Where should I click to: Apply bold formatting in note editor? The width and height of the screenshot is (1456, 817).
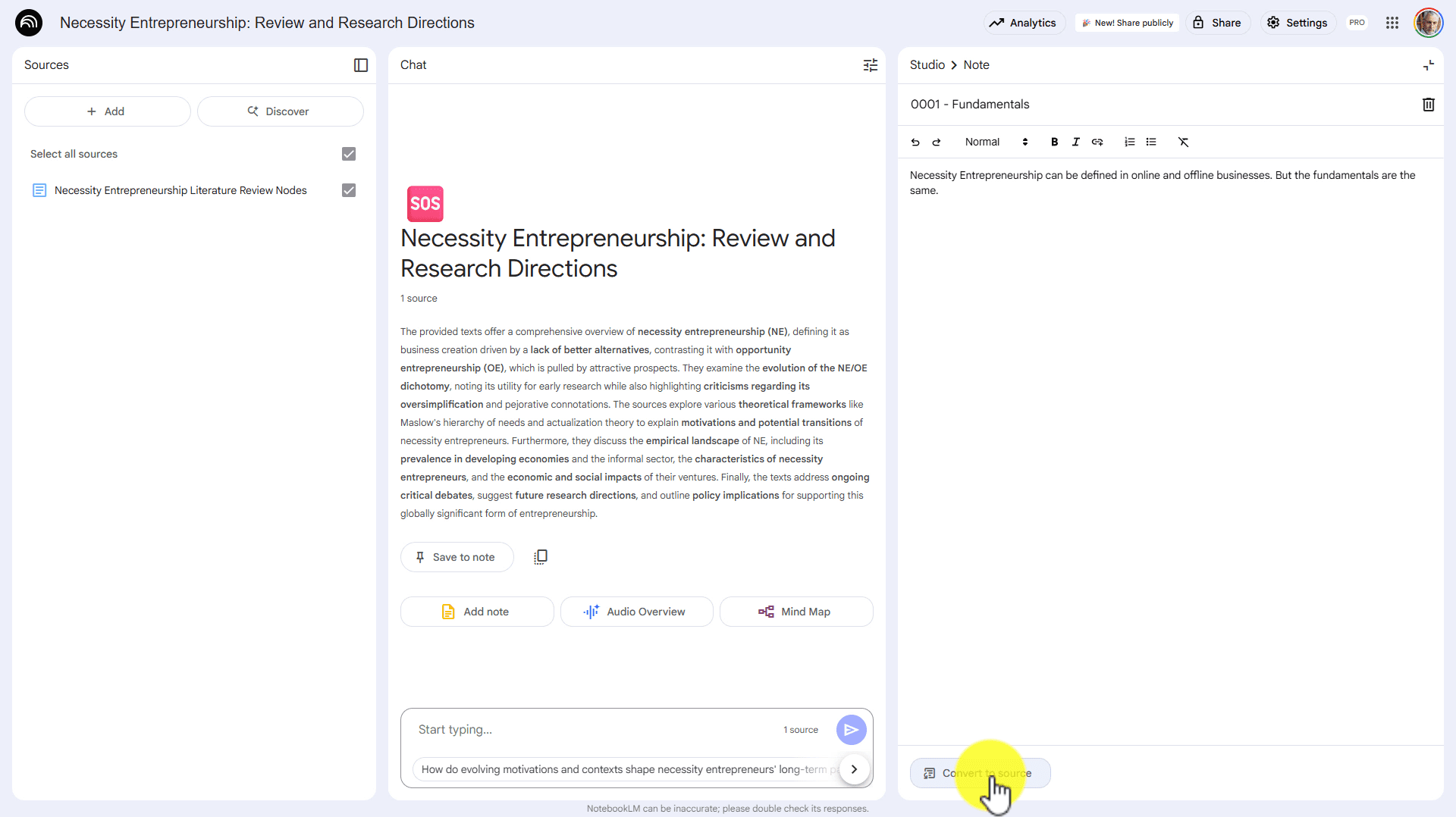point(1054,142)
